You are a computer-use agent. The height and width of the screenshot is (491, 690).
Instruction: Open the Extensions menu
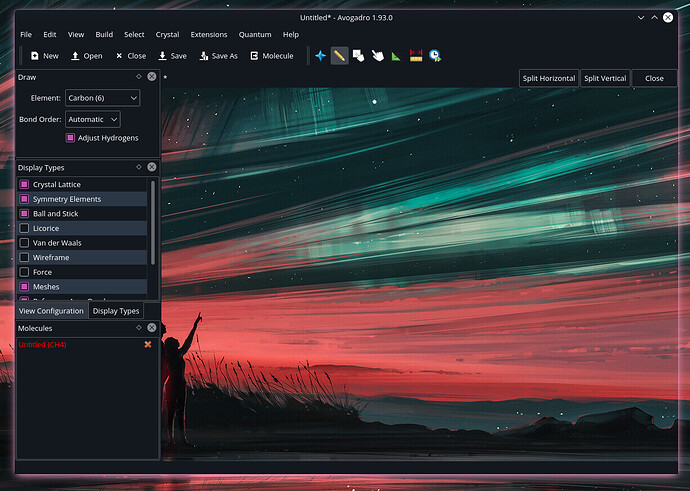point(209,34)
